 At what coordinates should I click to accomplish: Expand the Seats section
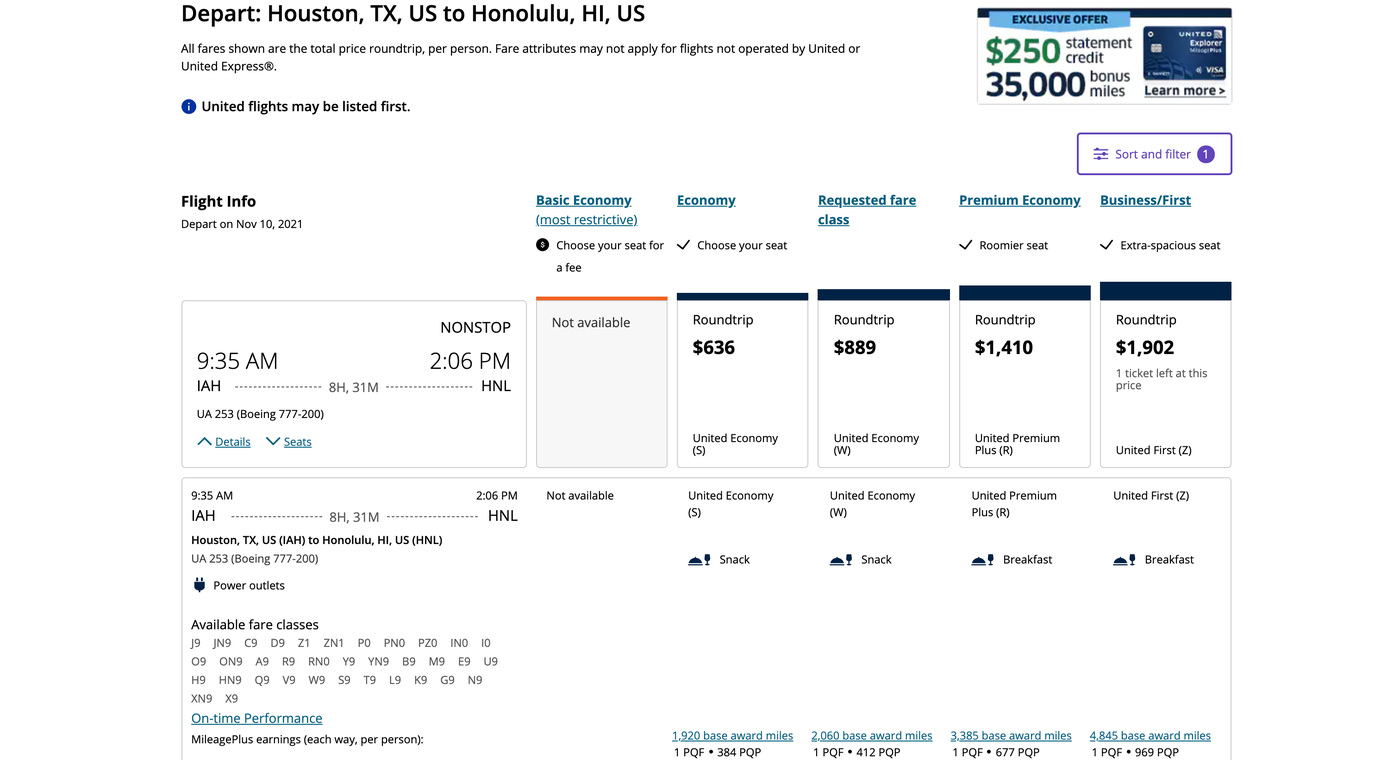tap(288, 441)
